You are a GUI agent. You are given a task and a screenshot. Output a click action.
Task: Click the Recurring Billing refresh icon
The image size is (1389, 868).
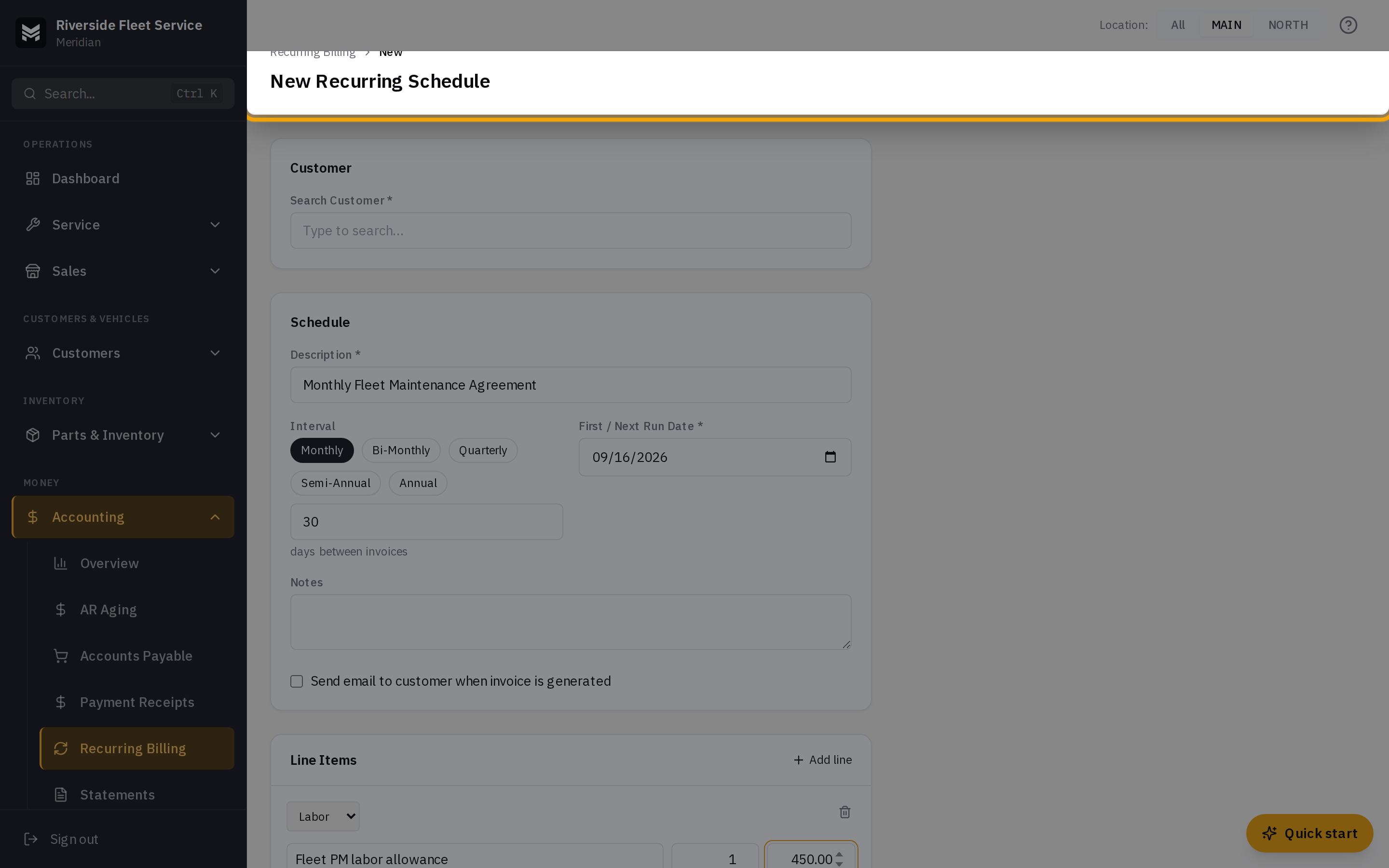point(61,748)
